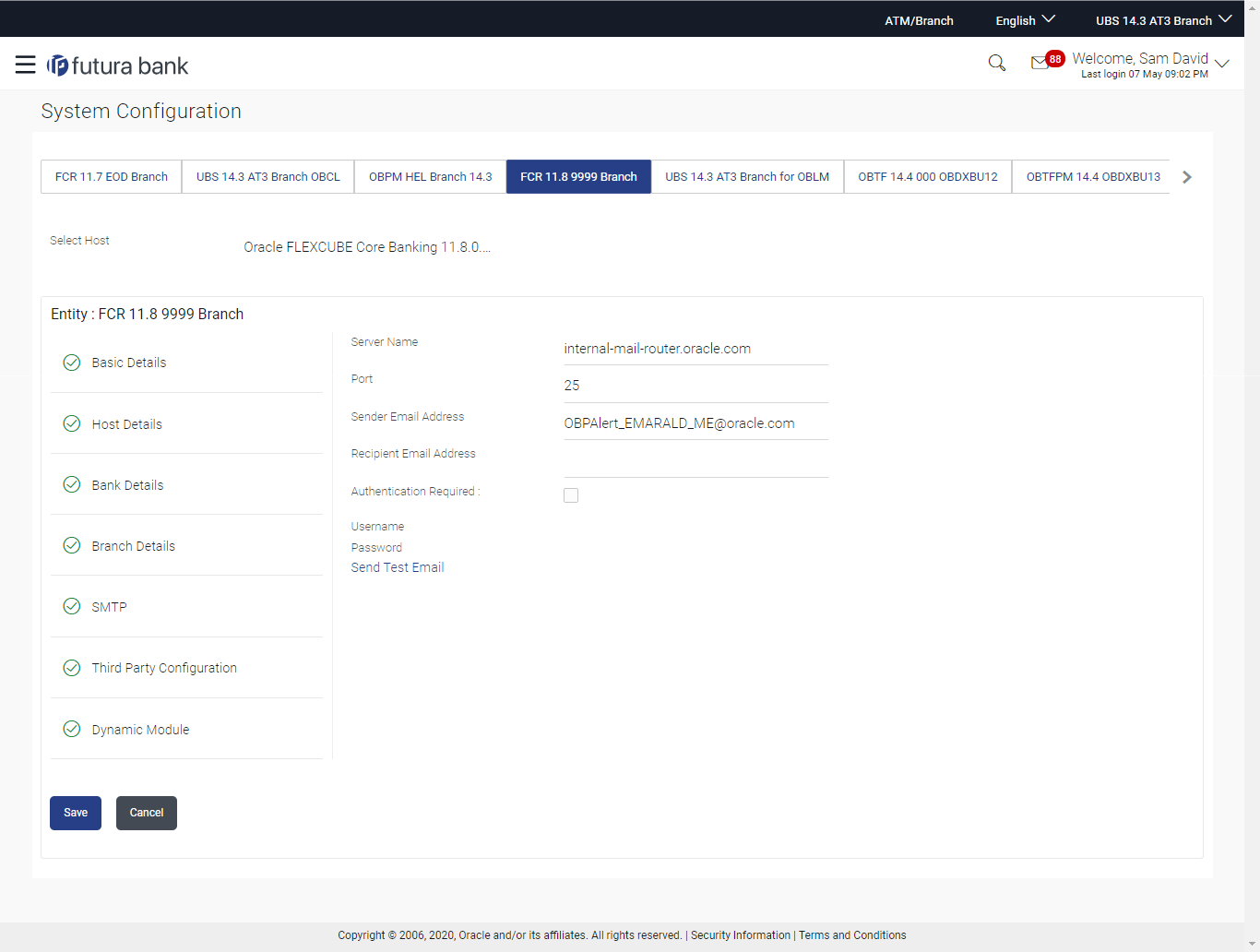Open the Security Information footer link
1260x952 pixels.
pyautogui.click(x=741, y=935)
